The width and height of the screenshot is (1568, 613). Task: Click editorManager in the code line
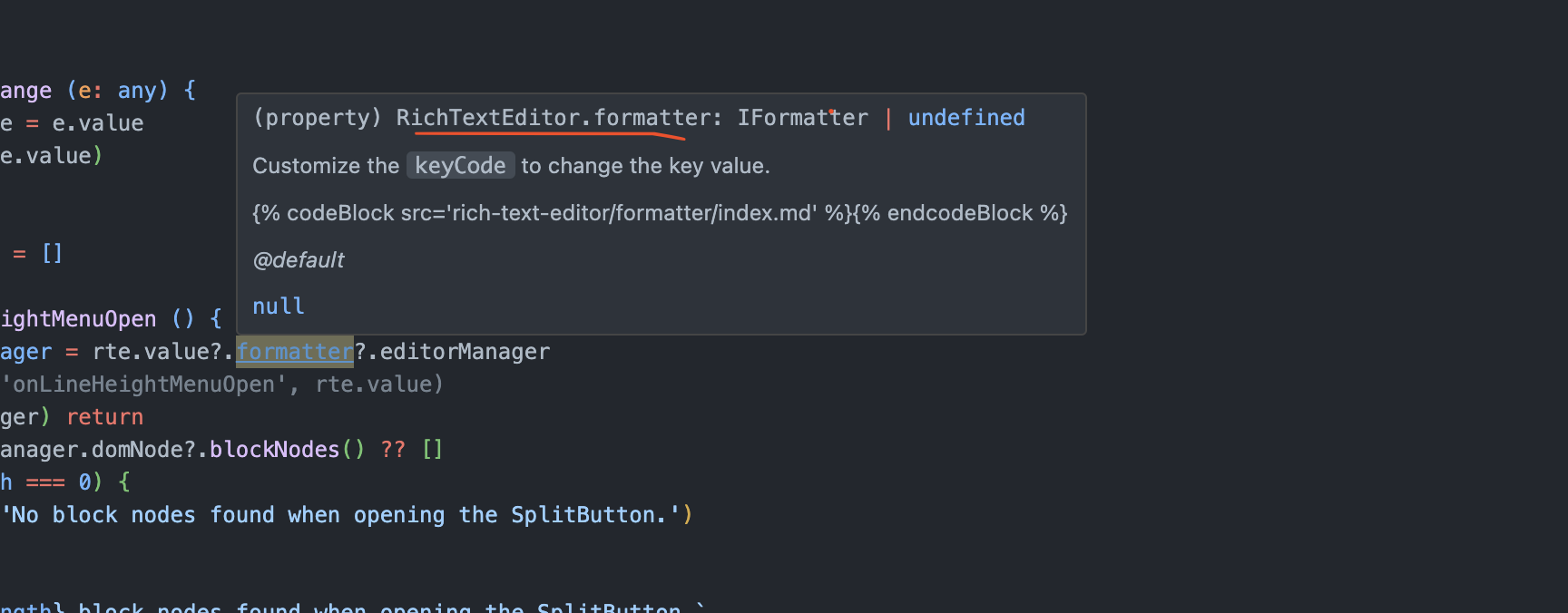pyautogui.click(x=465, y=352)
